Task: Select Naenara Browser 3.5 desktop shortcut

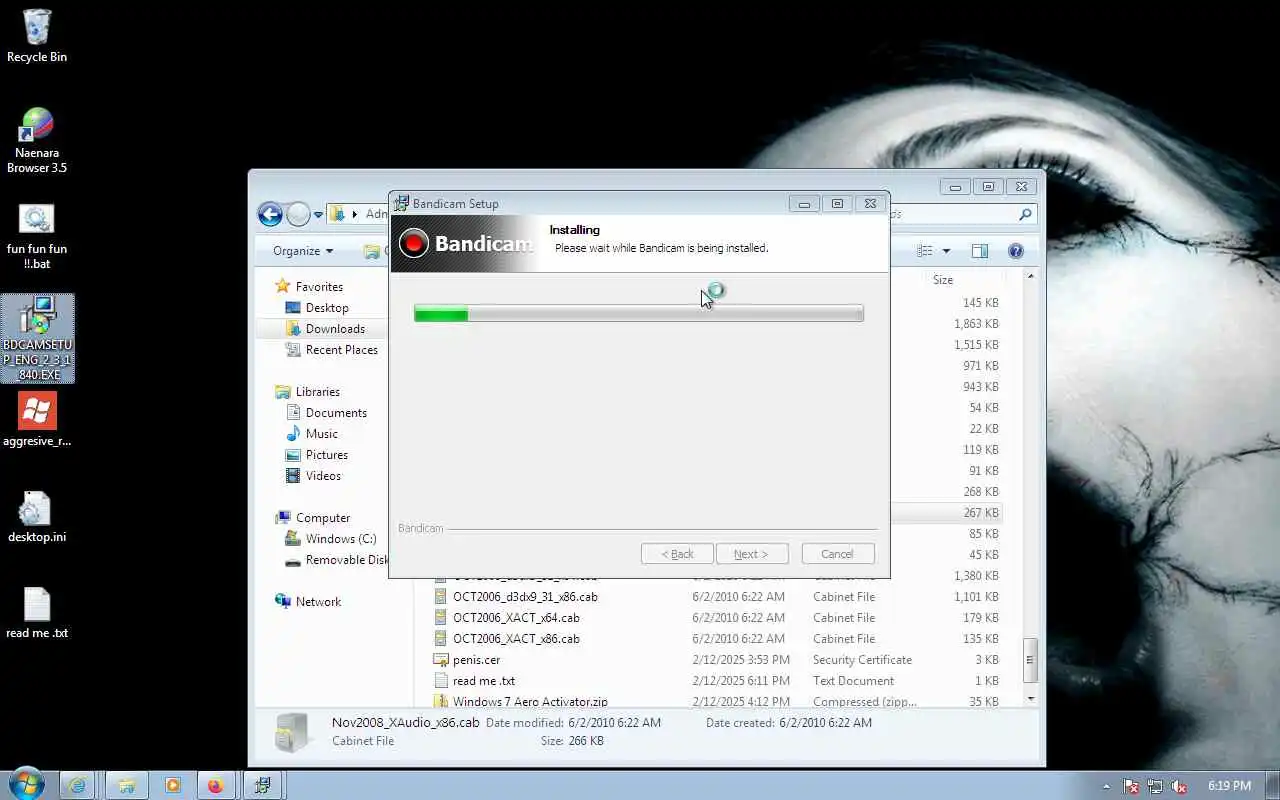Action: pos(37,140)
